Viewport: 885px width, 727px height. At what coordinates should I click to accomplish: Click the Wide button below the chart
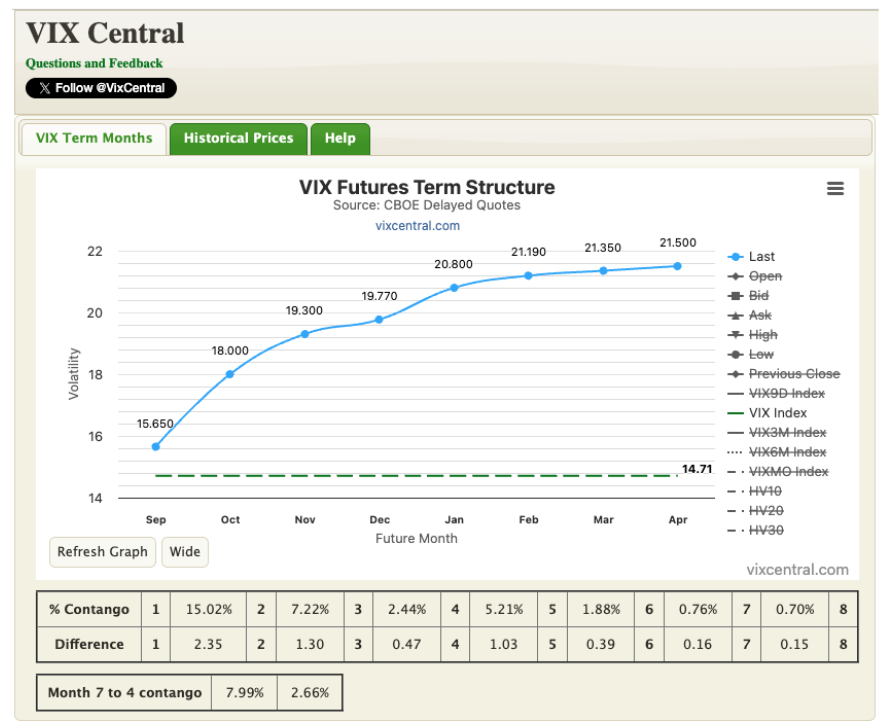(x=184, y=552)
